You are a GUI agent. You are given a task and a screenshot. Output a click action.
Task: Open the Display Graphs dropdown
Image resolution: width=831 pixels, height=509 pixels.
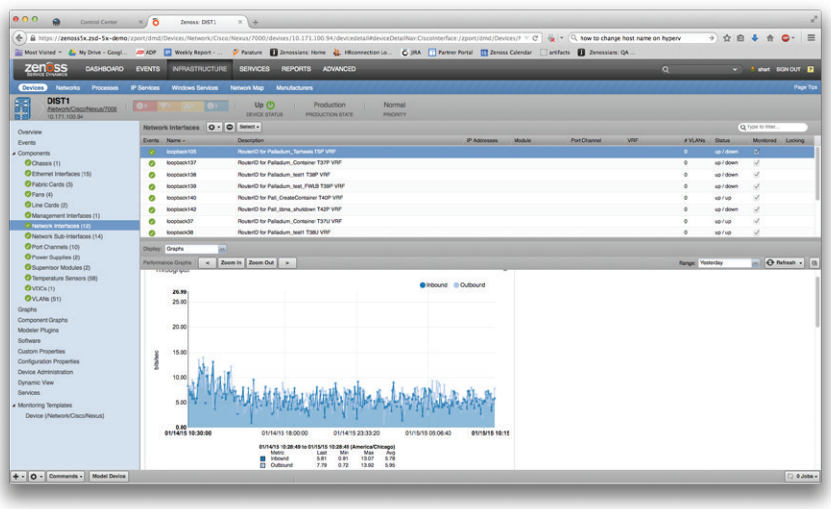click(x=222, y=248)
